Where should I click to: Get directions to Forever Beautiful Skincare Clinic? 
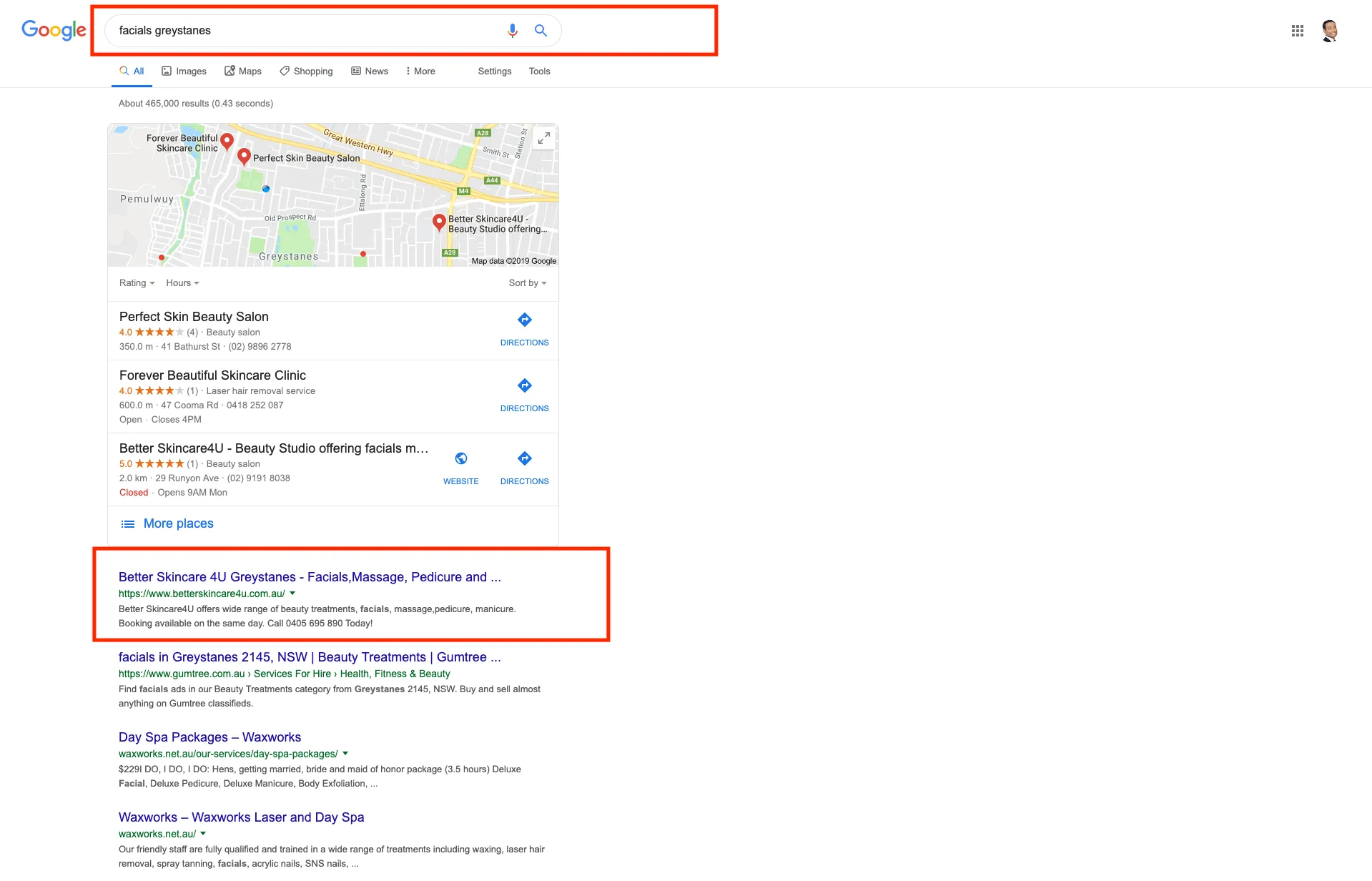coord(525,395)
